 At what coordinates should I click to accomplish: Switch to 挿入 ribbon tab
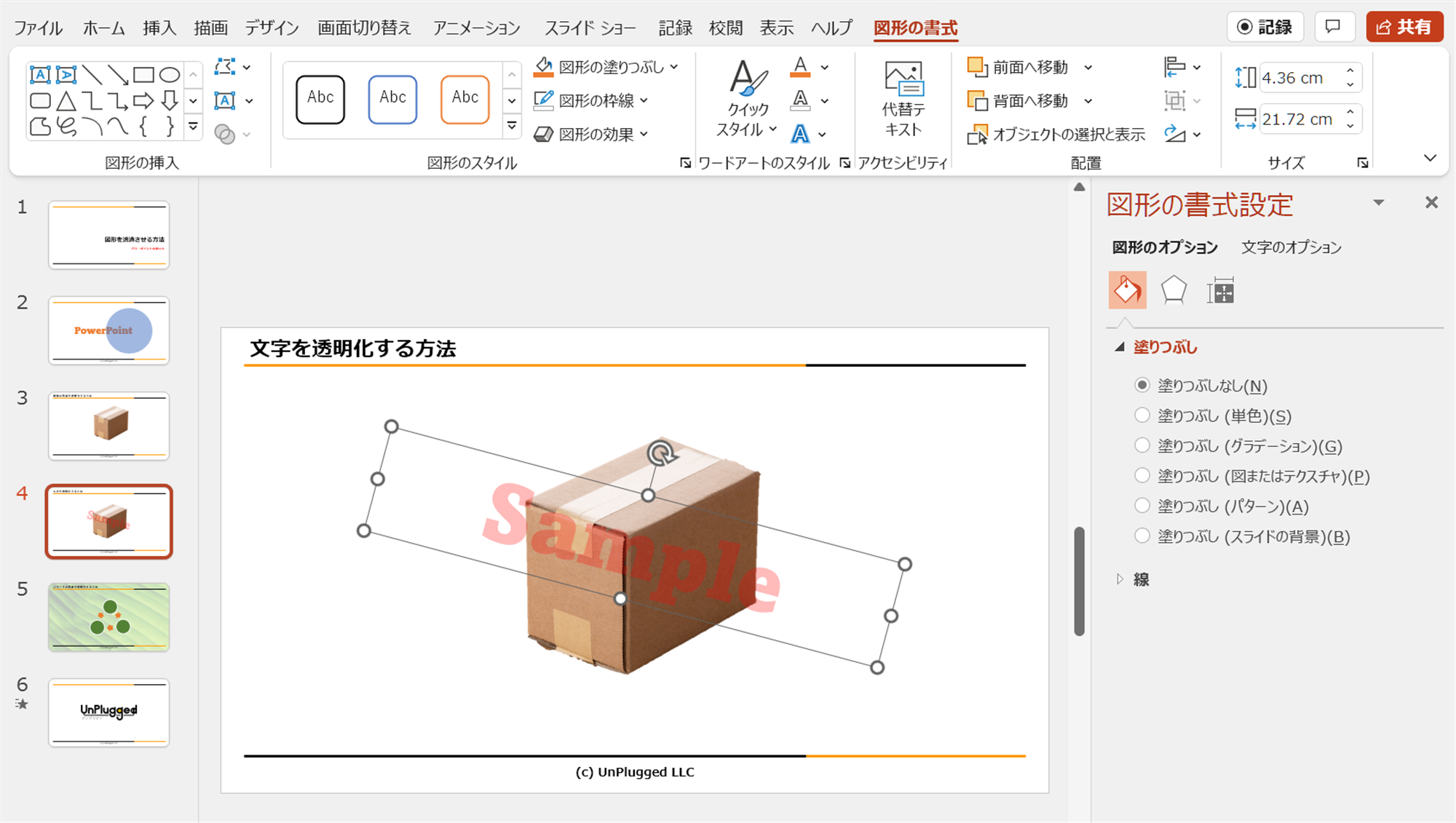coord(159,28)
